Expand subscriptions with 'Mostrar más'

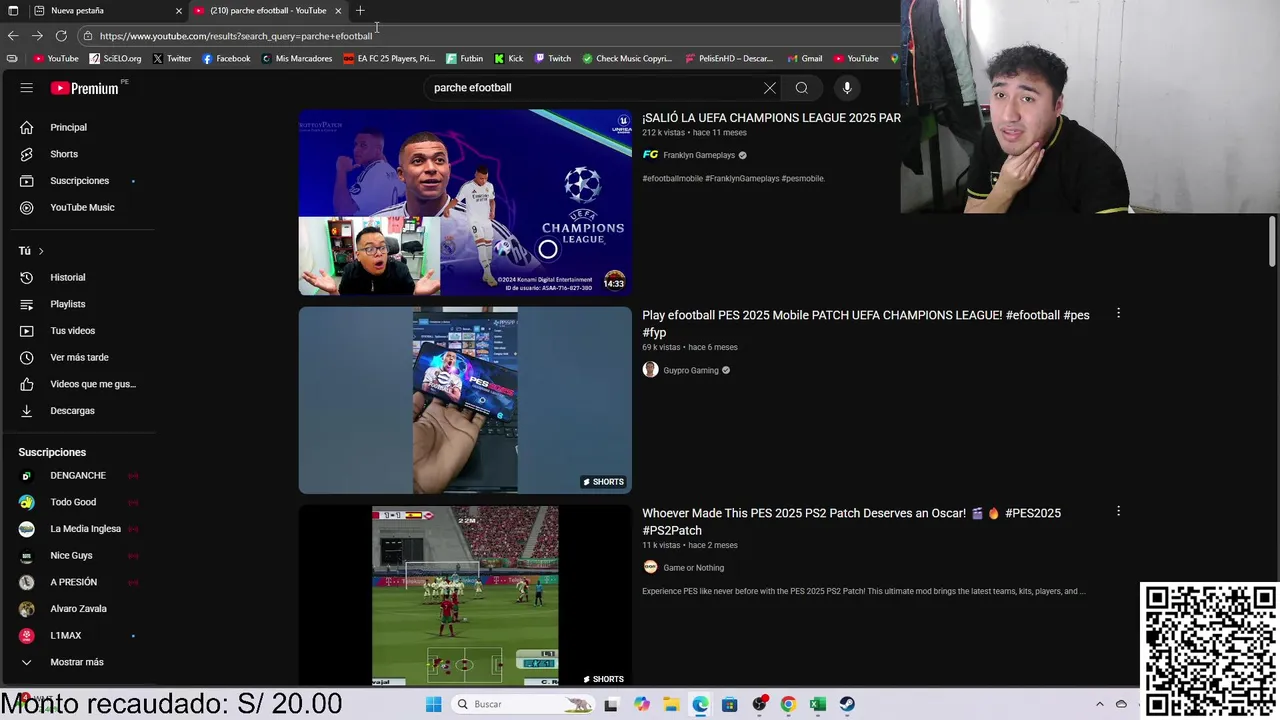78,662
